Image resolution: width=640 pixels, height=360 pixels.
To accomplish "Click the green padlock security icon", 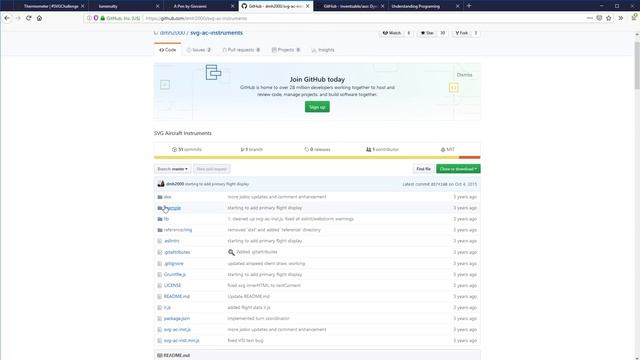I will coord(103,18).
